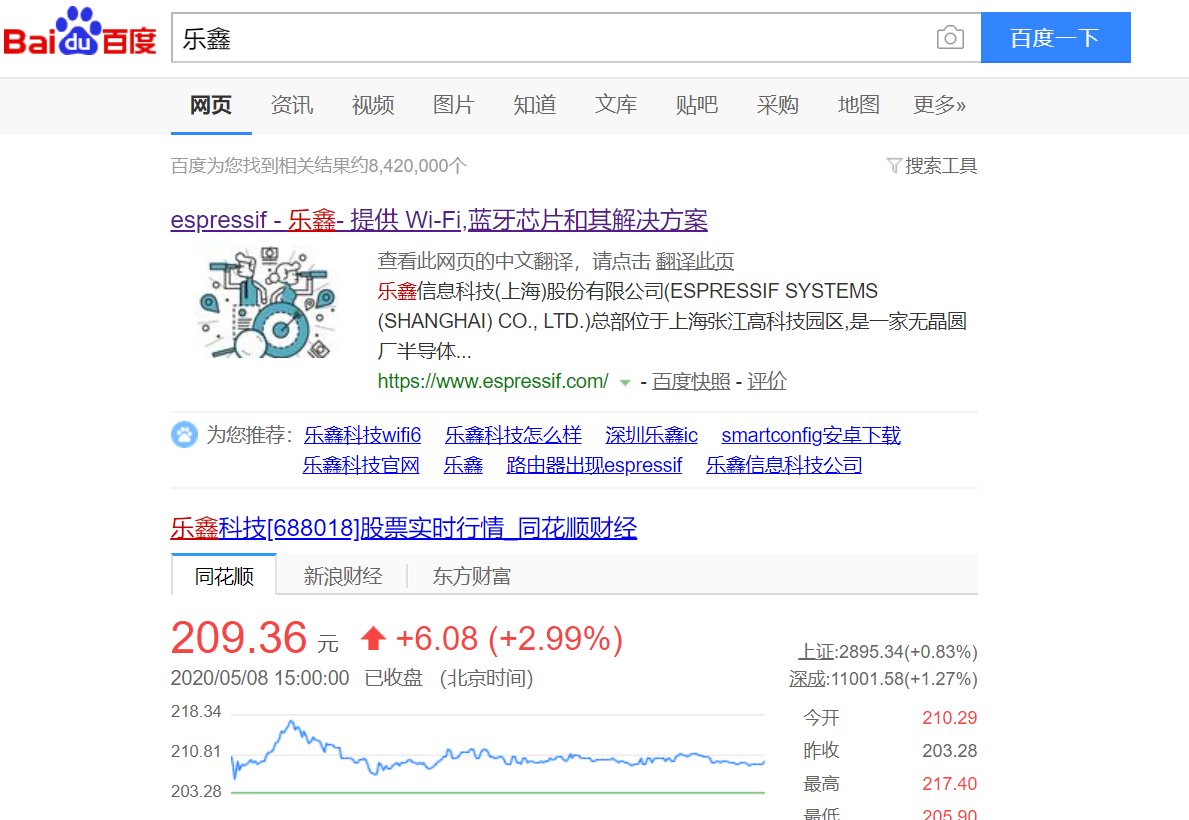Go to the 贴吧 tab
The image size is (1189, 820).
(697, 105)
